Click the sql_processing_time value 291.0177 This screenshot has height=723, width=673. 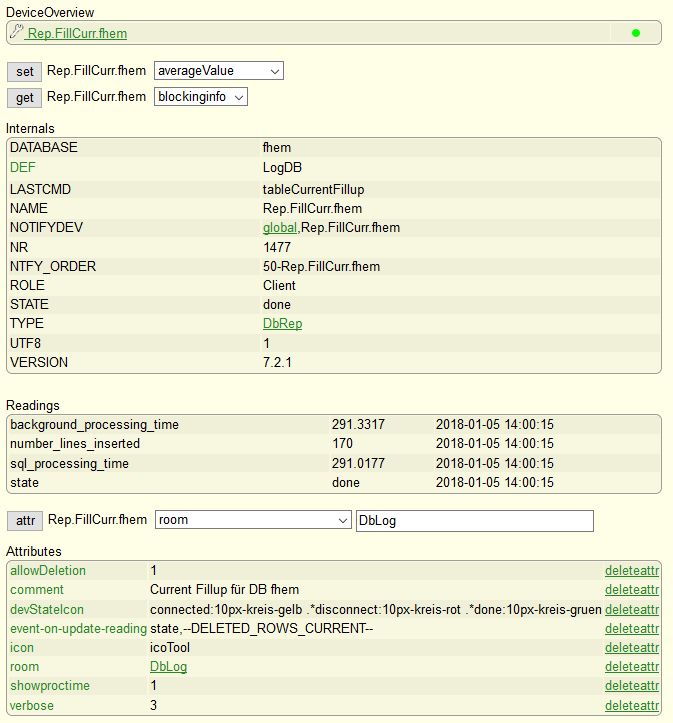358,463
